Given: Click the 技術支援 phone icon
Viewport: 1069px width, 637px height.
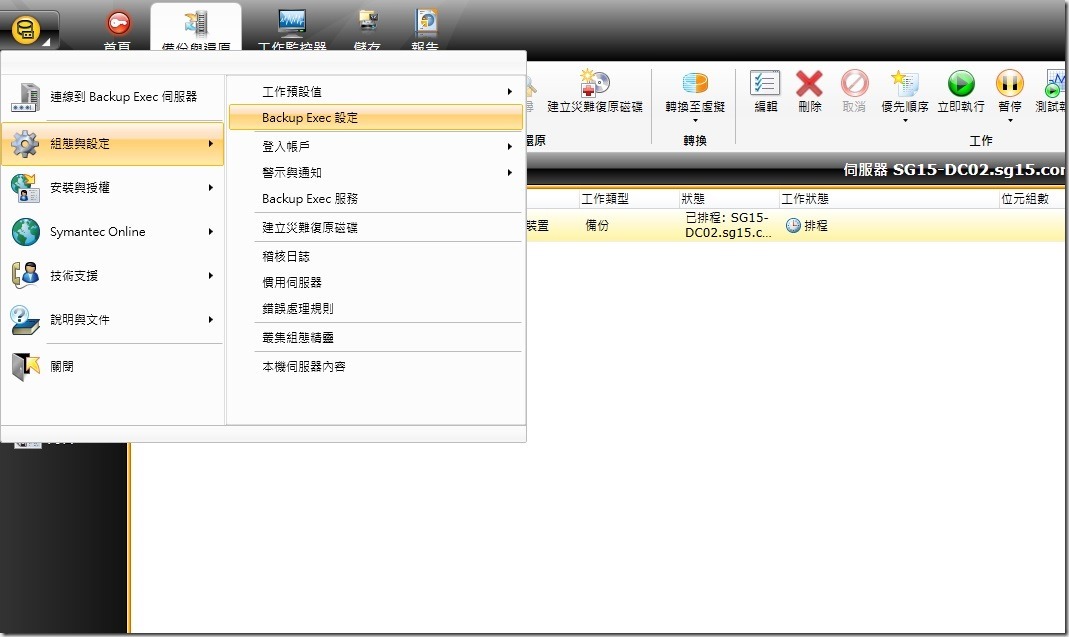Looking at the screenshot, I should coord(25,276).
